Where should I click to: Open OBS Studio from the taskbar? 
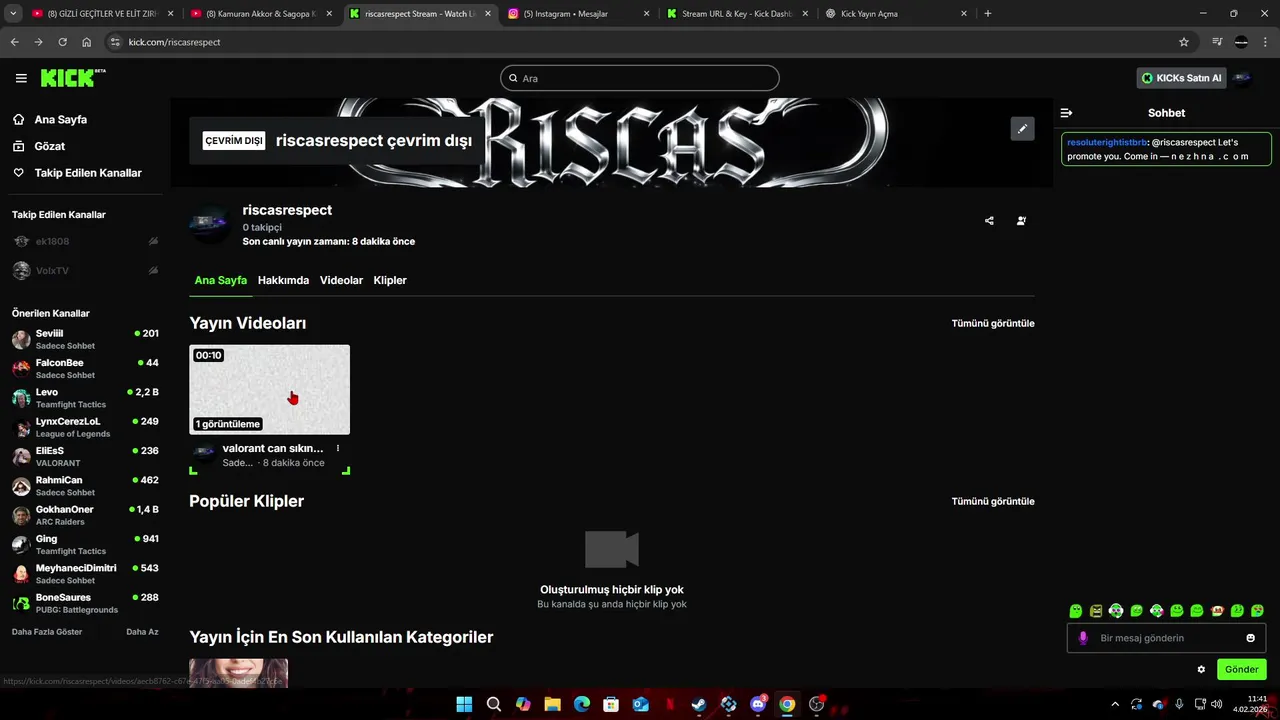click(817, 704)
